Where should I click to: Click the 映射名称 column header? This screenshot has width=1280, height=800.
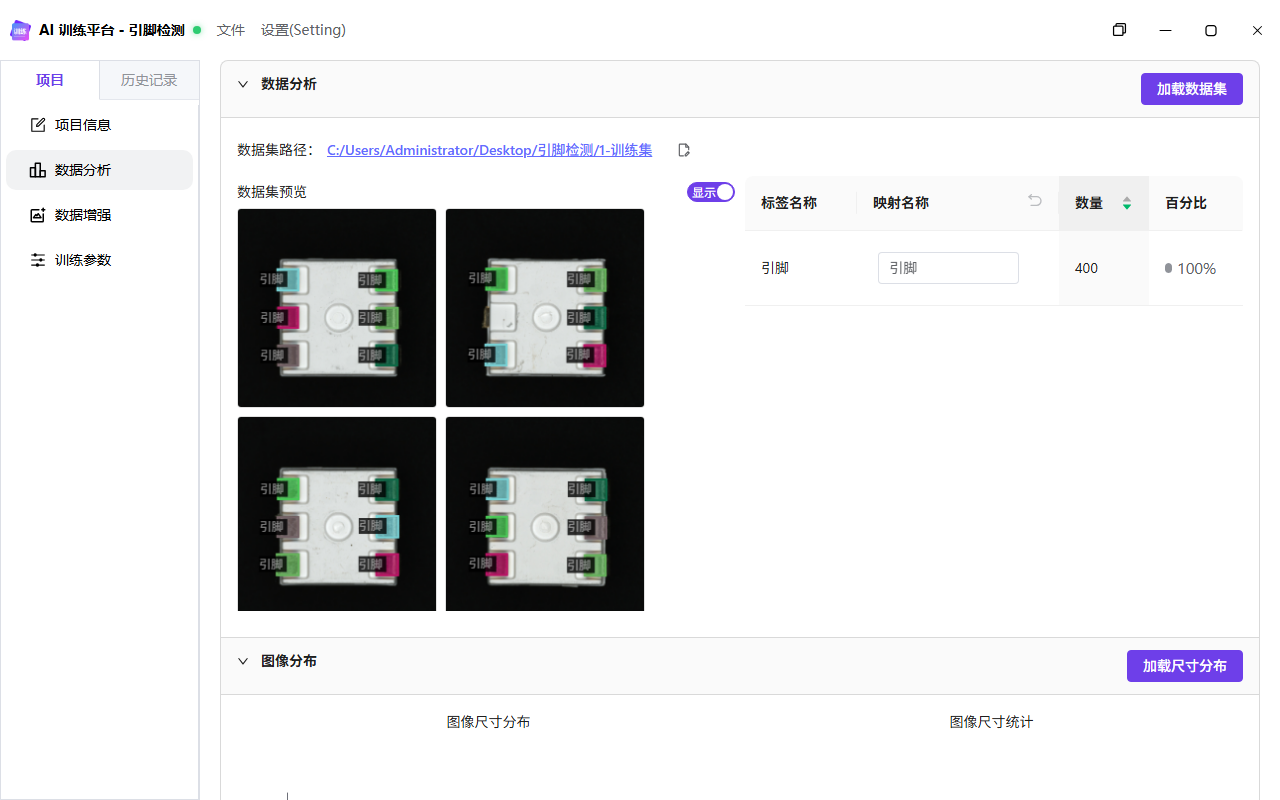point(901,203)
